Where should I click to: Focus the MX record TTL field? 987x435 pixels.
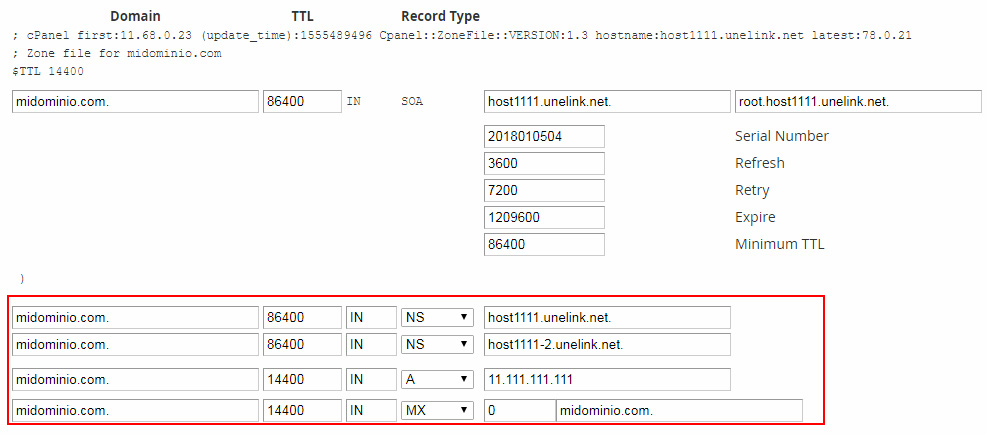pos(302,410)
